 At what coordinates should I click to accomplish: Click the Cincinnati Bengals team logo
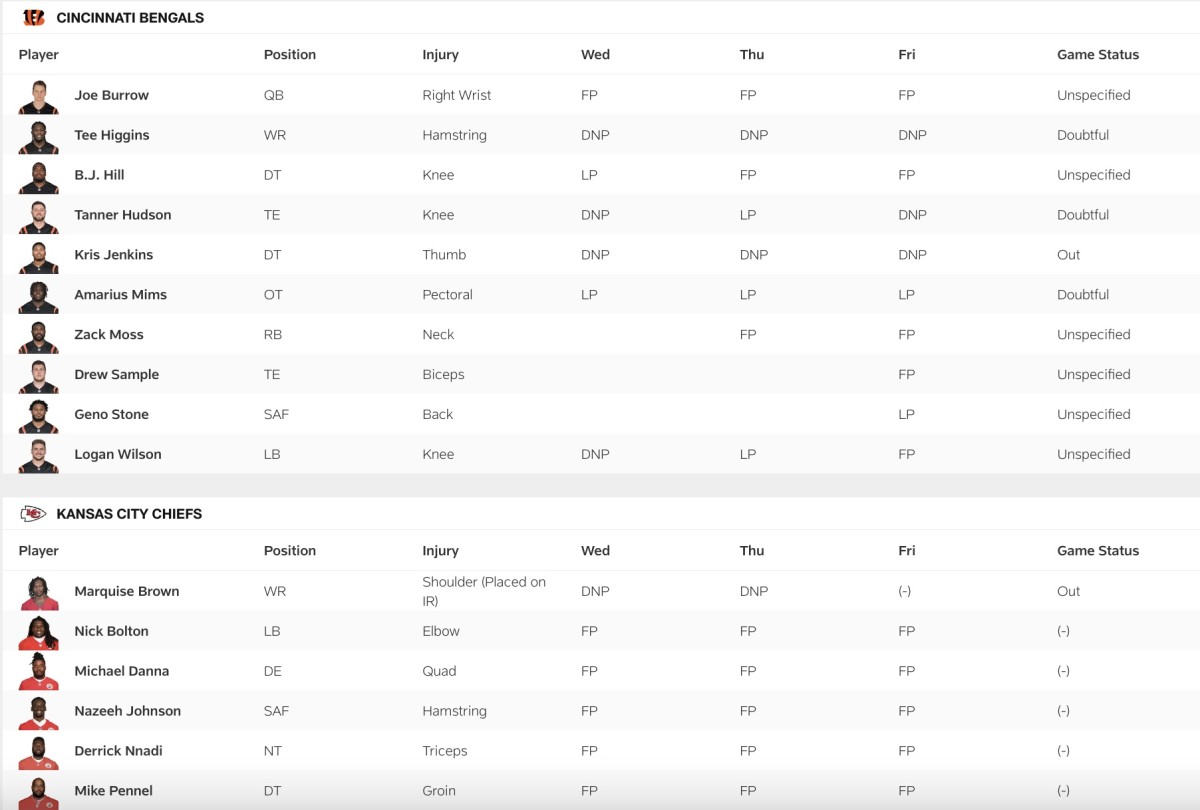tap(34, 18)
